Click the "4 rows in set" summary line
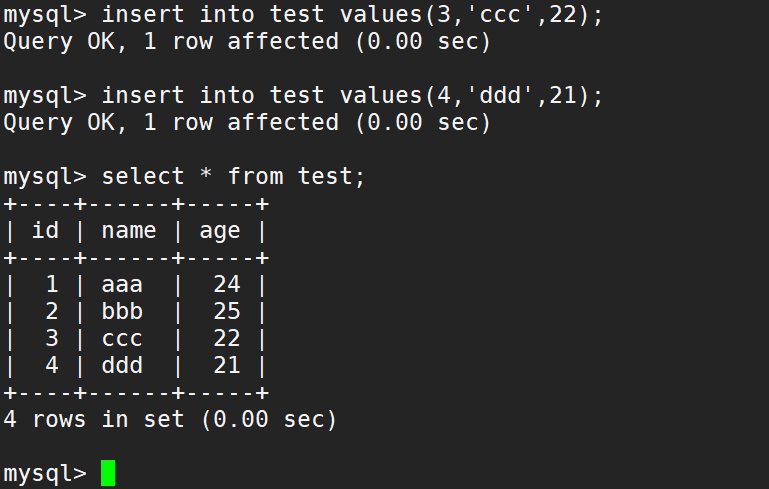769x489 pixels. click(170, 420)
